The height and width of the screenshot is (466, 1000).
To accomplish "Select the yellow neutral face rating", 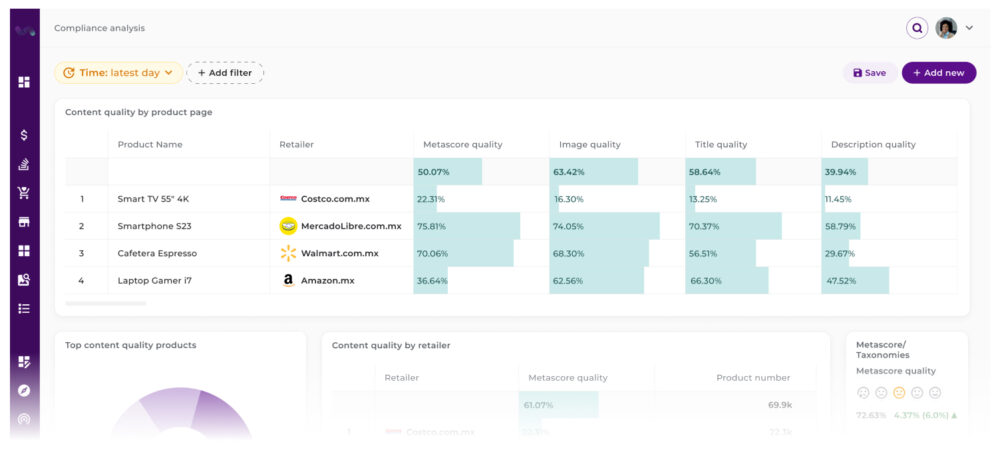I will (899, 393).
